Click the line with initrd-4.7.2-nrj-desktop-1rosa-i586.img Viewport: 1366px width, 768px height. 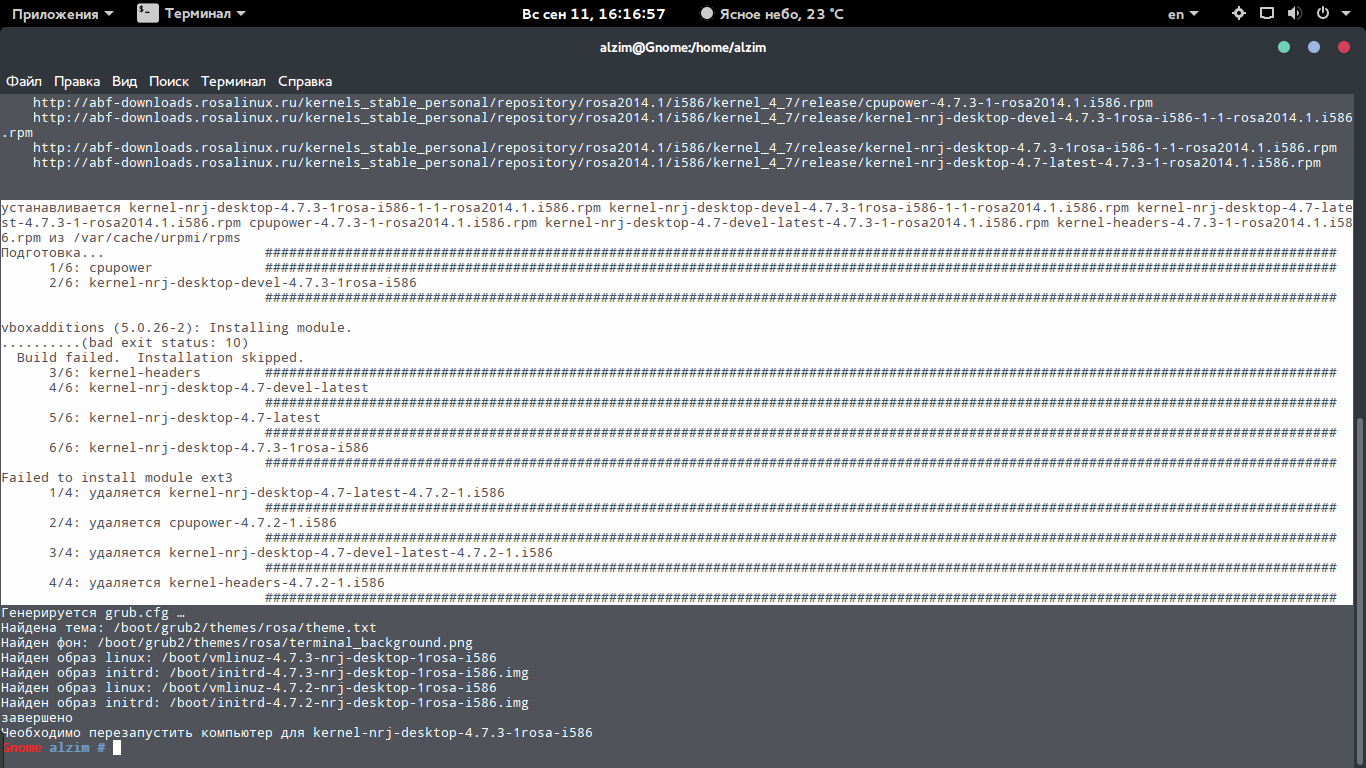[x=265, y=703]
